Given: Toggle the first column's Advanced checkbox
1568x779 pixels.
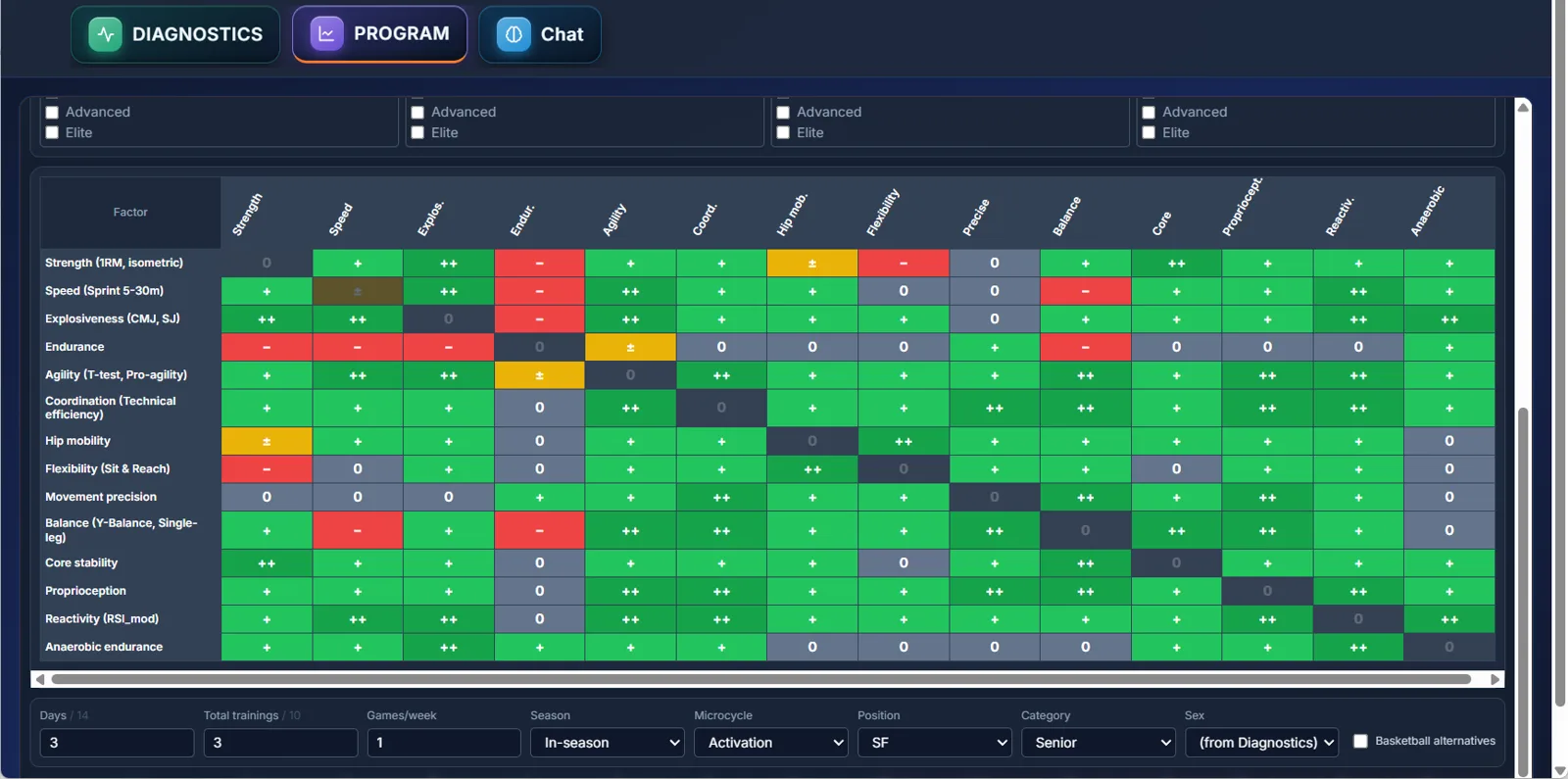Looking at the screenshot, I should pos(52,112).
